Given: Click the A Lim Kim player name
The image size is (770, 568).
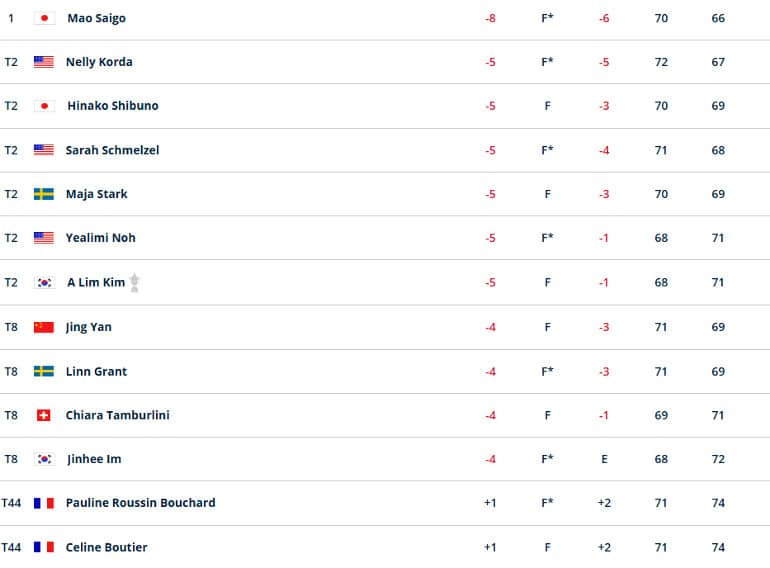Looking at the screenshot, I should pos(96,282).
